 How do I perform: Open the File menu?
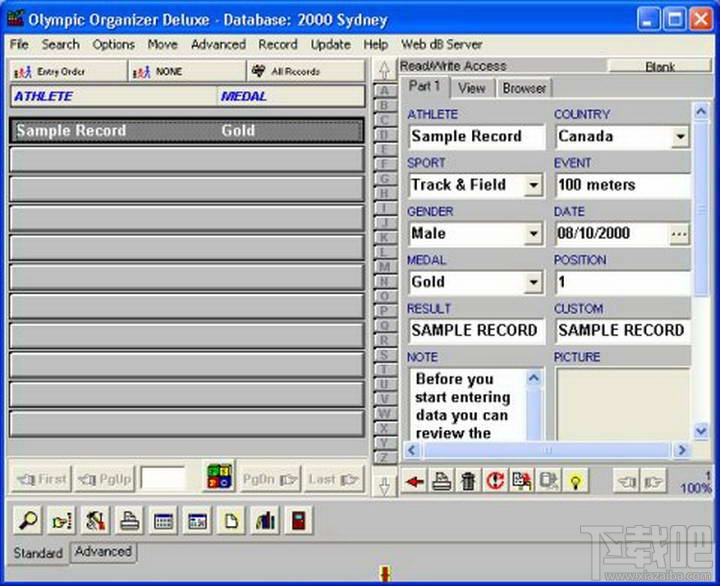point(19,44)
